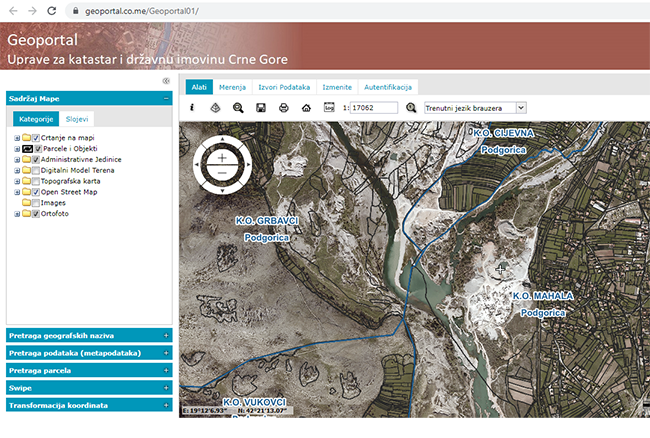This screenshot has width=650, height=438.
Task: Select the zoom magnifier tool
Action: point(238,107)
